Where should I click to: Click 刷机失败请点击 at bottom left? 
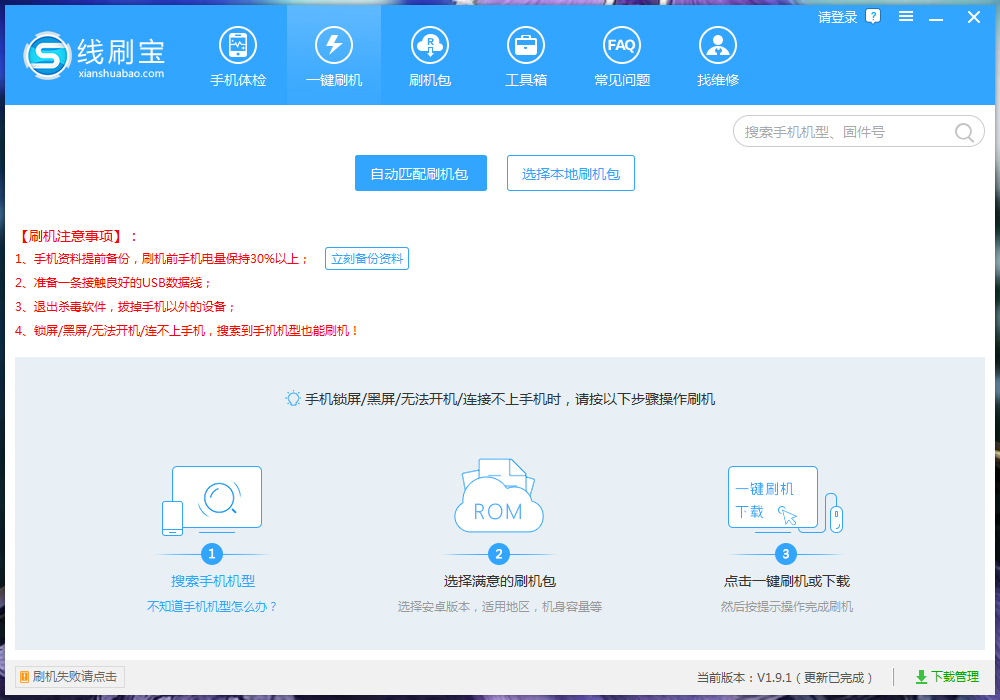70,677
